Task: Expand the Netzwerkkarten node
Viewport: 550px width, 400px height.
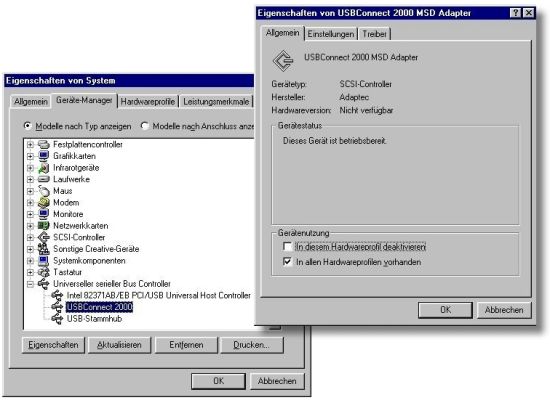Action: (30, 226)
